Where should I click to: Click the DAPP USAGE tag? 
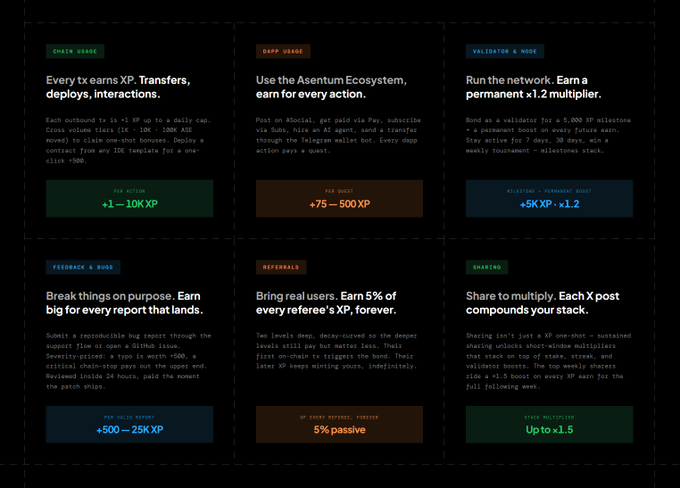tap(283, 51)
